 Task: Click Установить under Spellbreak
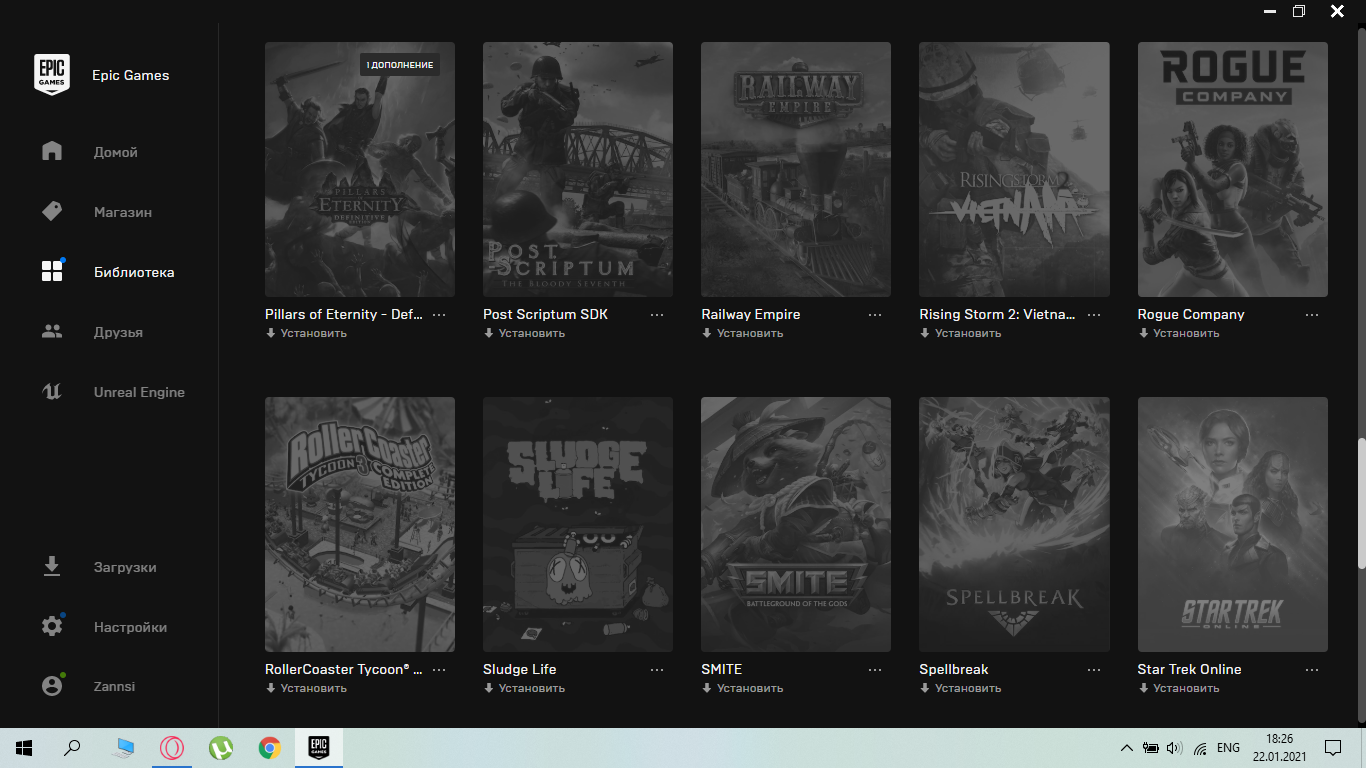[x=960, y=688]
